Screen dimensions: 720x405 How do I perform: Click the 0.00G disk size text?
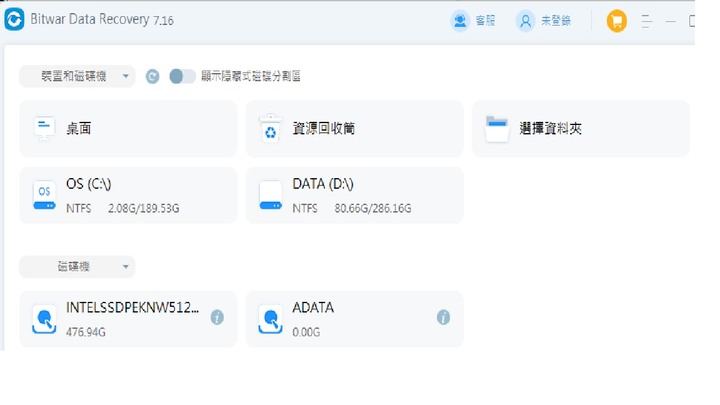point(306,332)
